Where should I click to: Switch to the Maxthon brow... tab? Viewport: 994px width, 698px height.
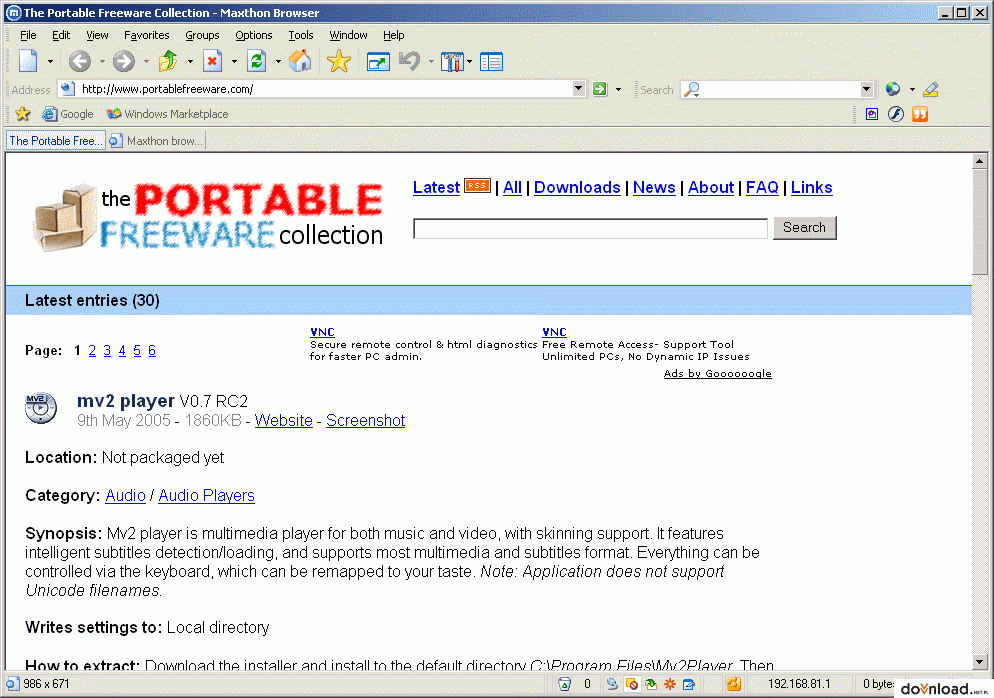(156, 141)
